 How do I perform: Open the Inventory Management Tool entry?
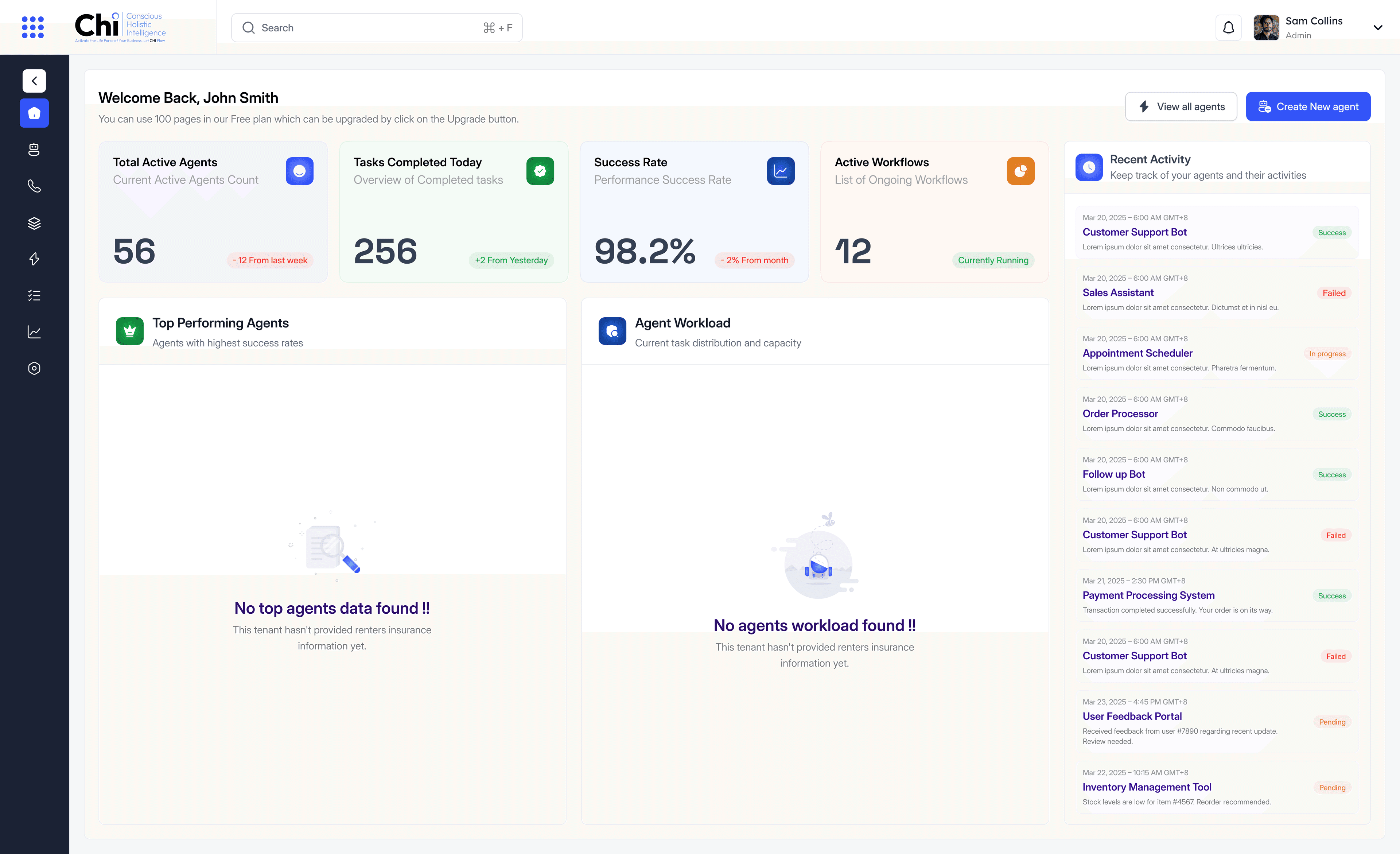coord(1147,787)
